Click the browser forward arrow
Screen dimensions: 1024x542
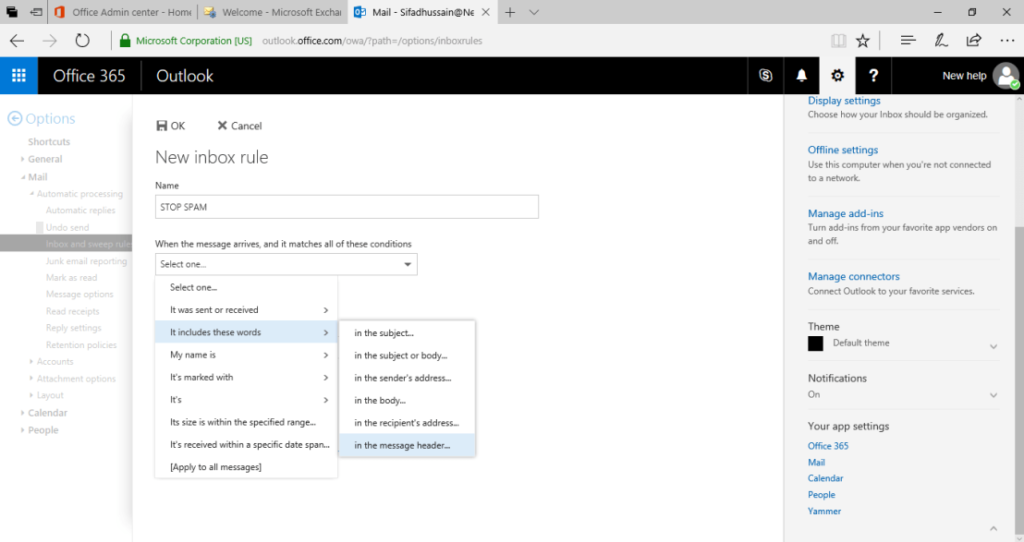click(50, 40)
